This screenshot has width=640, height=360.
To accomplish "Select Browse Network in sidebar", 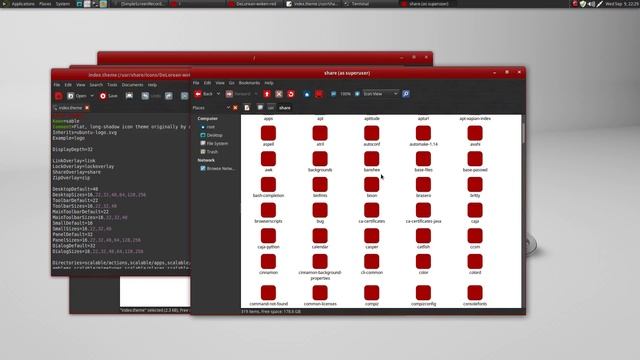I will pos(217,169).
